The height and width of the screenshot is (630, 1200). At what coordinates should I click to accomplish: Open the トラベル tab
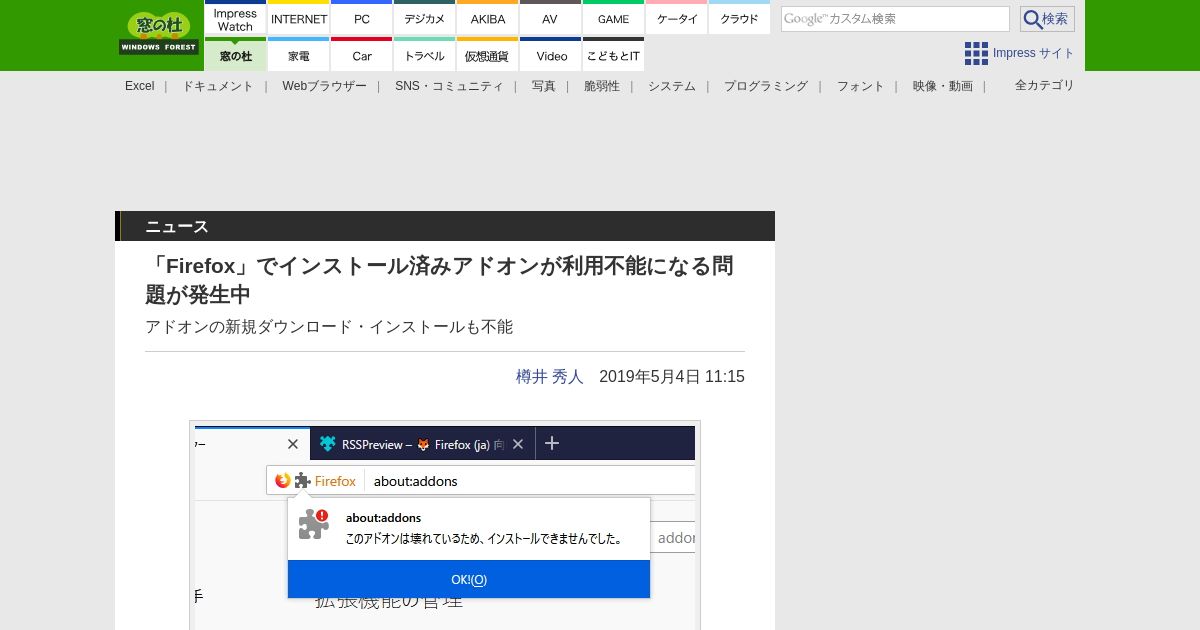[x=425, y=55]
